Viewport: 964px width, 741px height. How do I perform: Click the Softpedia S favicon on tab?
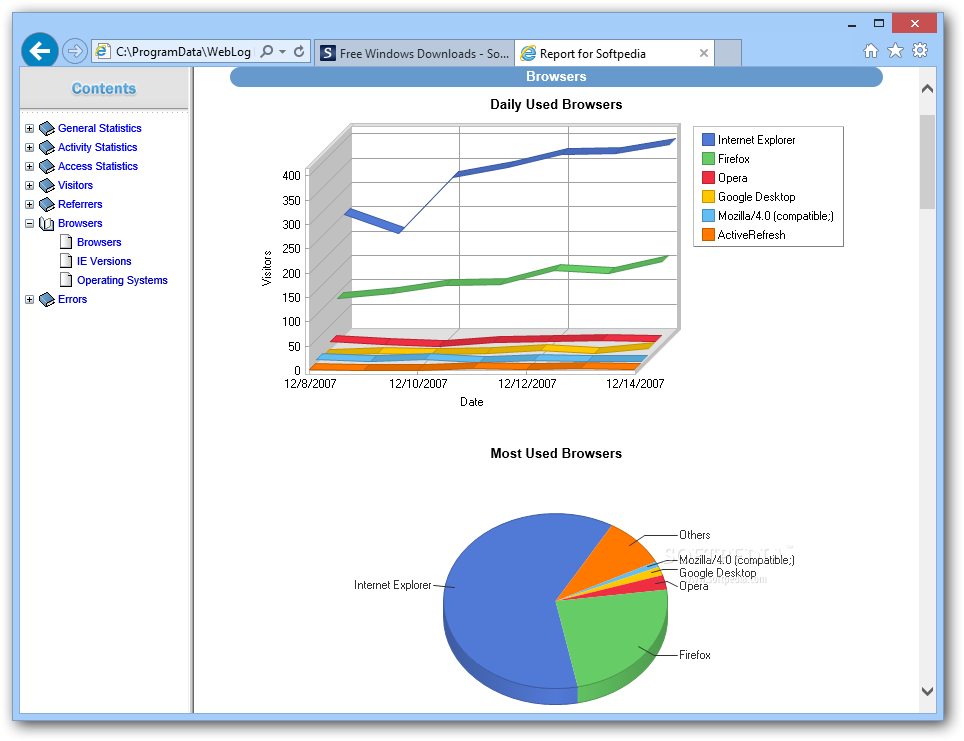click(328, 53)
